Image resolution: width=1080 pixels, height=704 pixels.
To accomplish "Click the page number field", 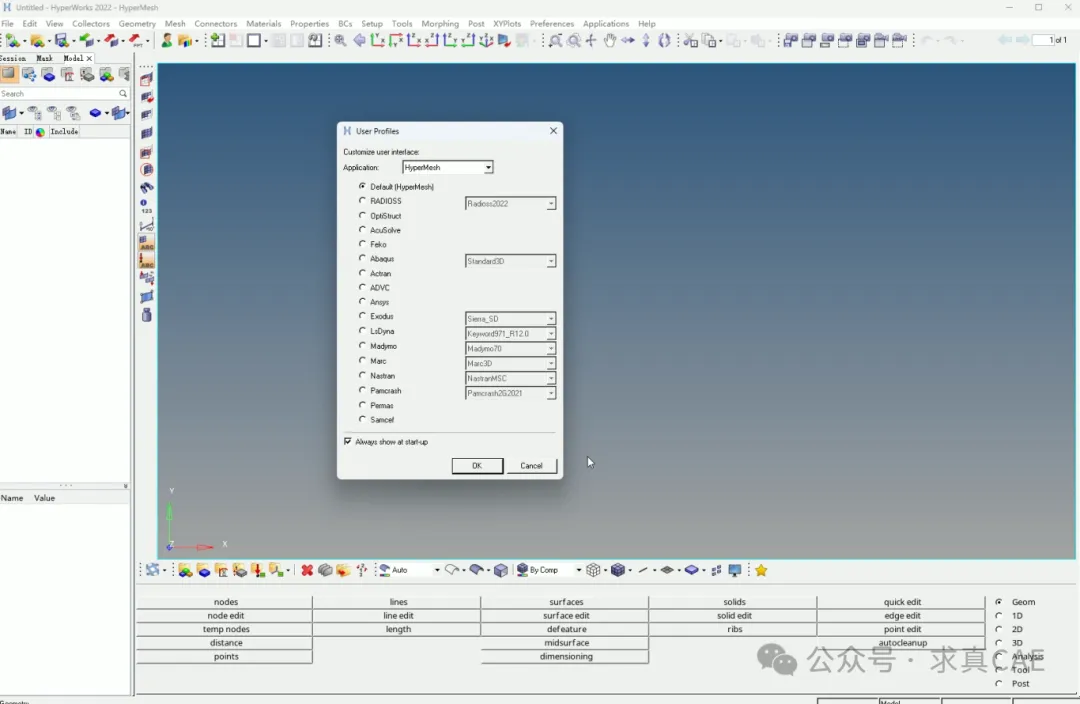I will [1043, 40].
